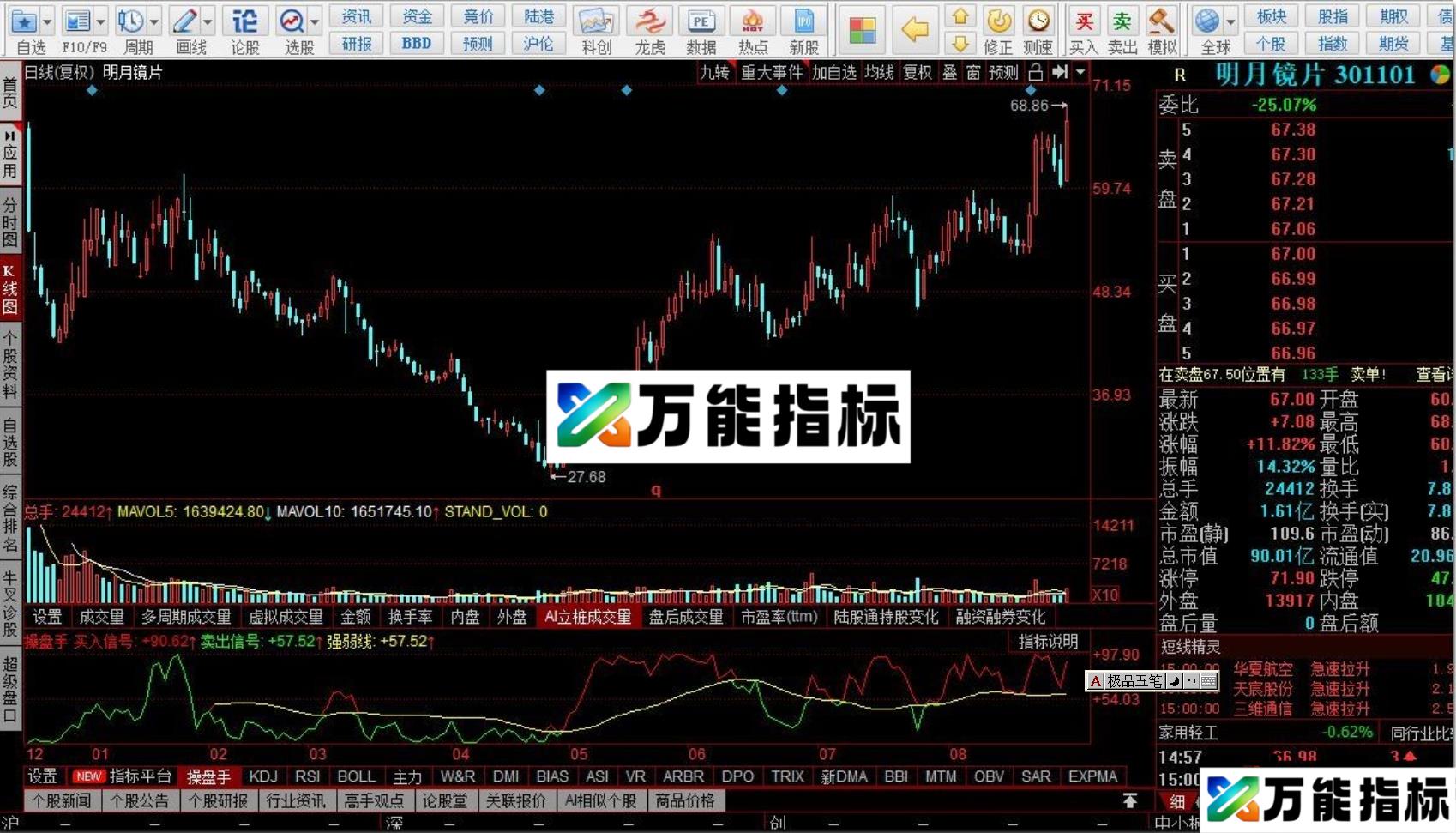
Task: Switch to the KDJ indicator tab
Action: pyautogui.click(x=262, y=776)
